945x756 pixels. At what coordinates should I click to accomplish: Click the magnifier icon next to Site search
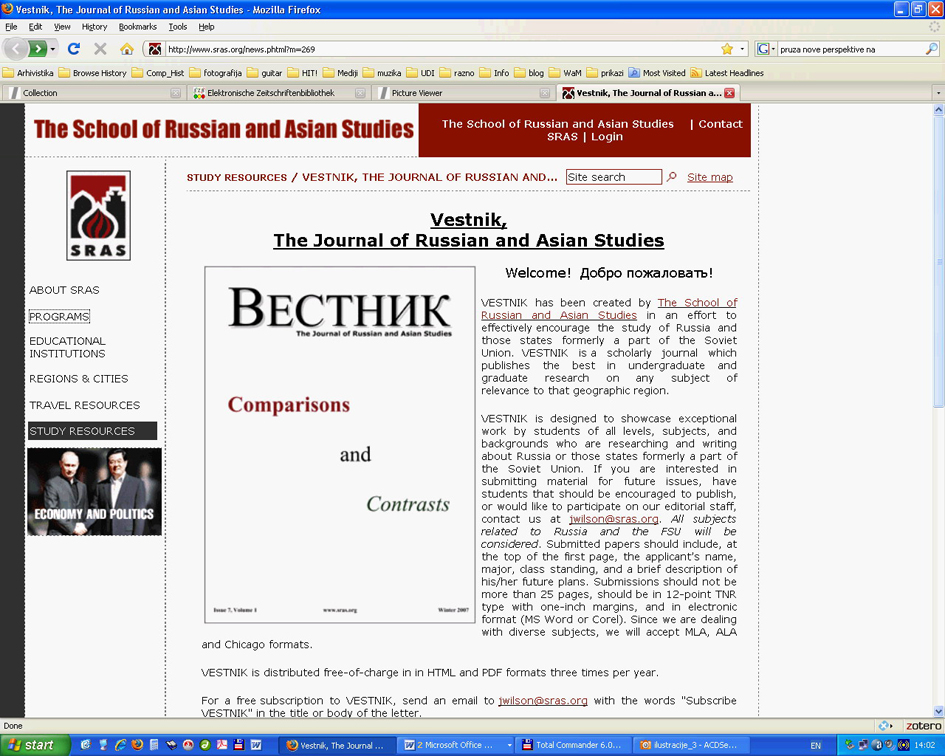tap(672, 177)
